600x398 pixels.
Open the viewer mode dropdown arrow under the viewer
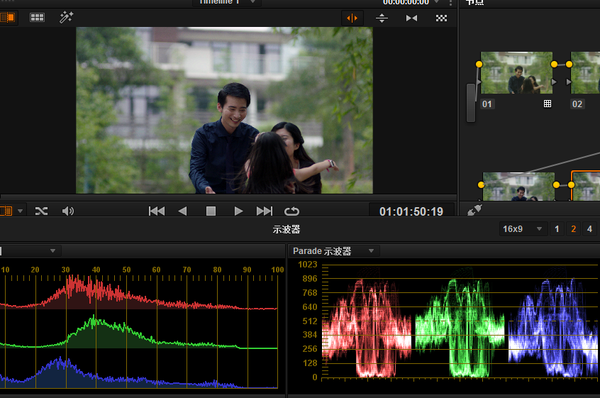point(20,211)
